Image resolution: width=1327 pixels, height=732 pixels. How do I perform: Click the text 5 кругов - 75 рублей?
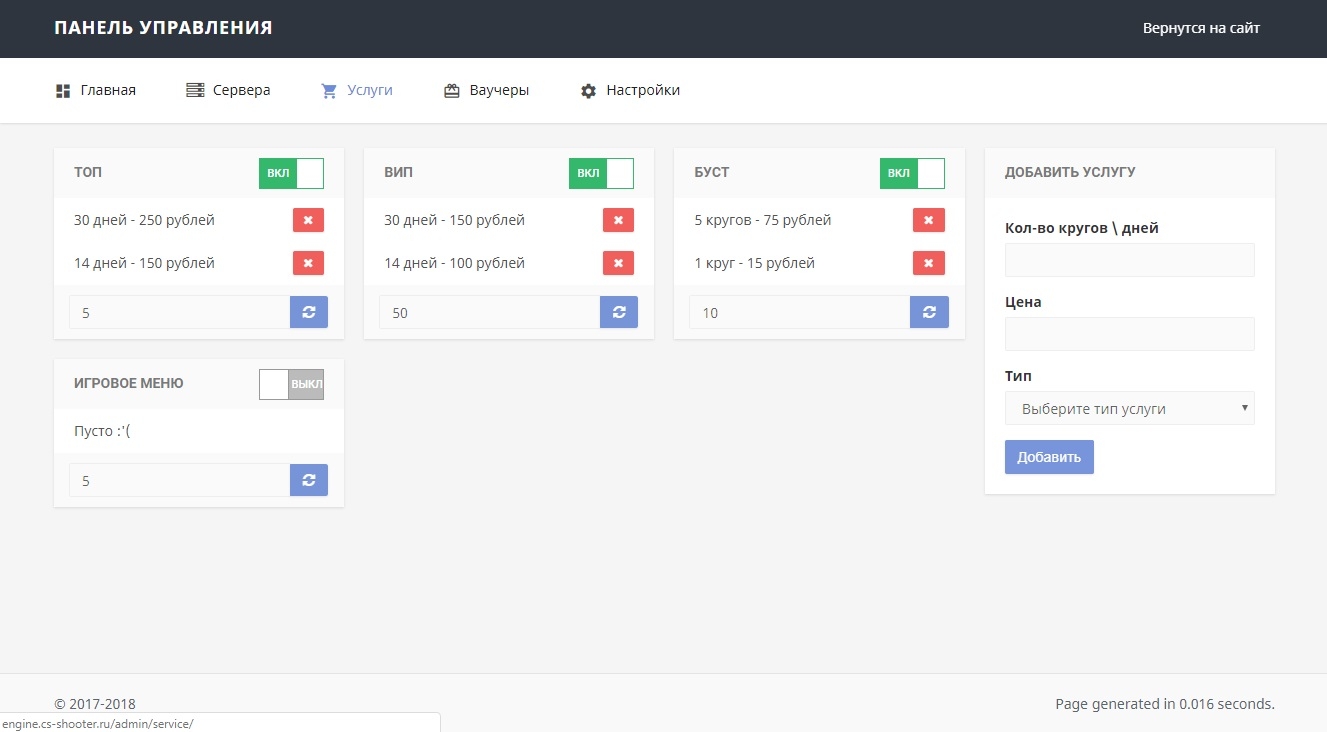coord(763,220)
